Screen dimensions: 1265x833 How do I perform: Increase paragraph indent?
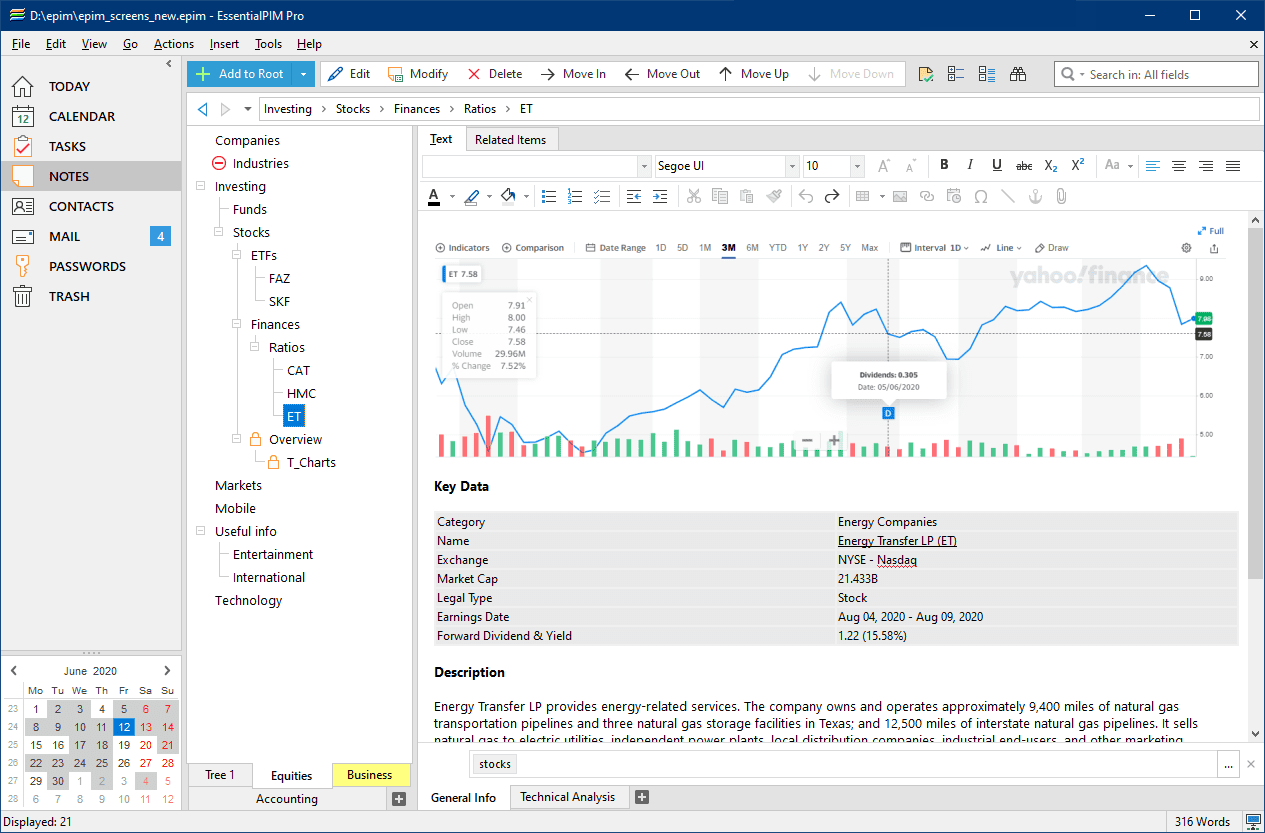(x=660, y=197)
